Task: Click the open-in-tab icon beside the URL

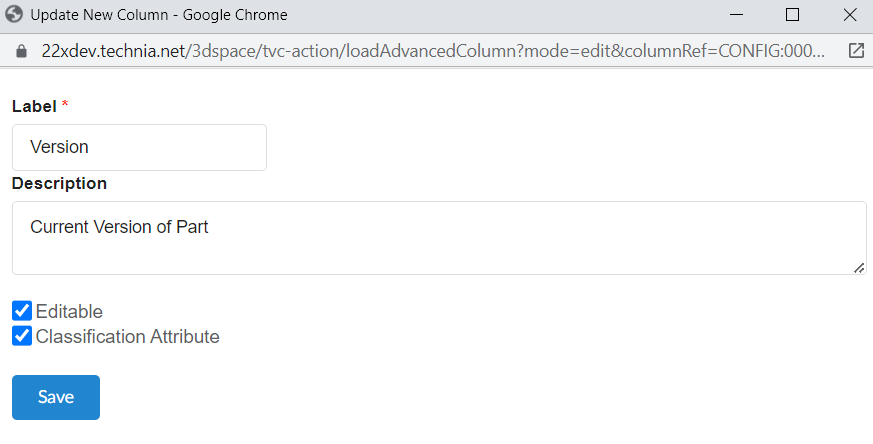Action: coord(855,50)
